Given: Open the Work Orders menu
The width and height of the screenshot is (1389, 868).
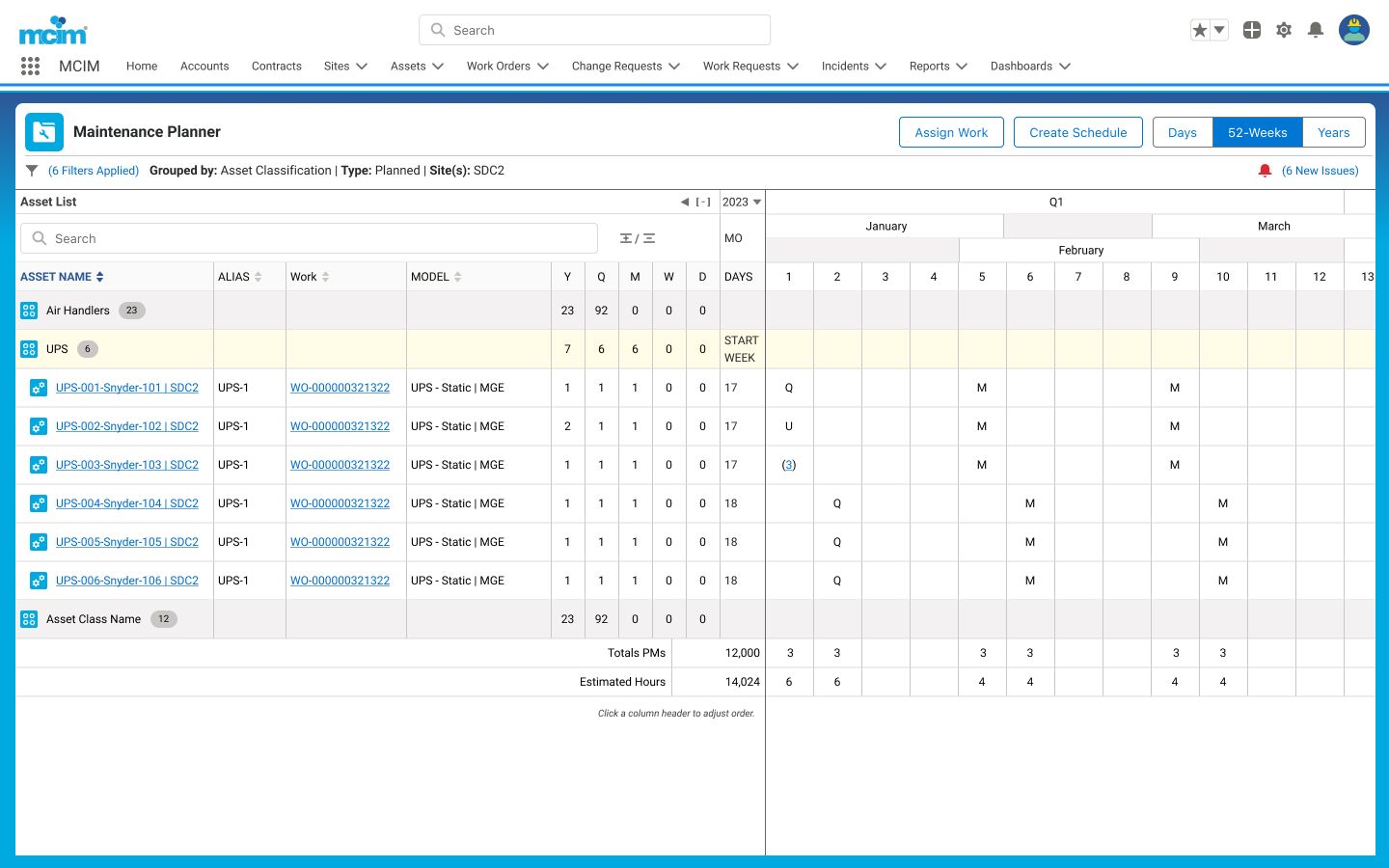Looking at the screenshot, I should pyautogui.click(x=507, y=66).
